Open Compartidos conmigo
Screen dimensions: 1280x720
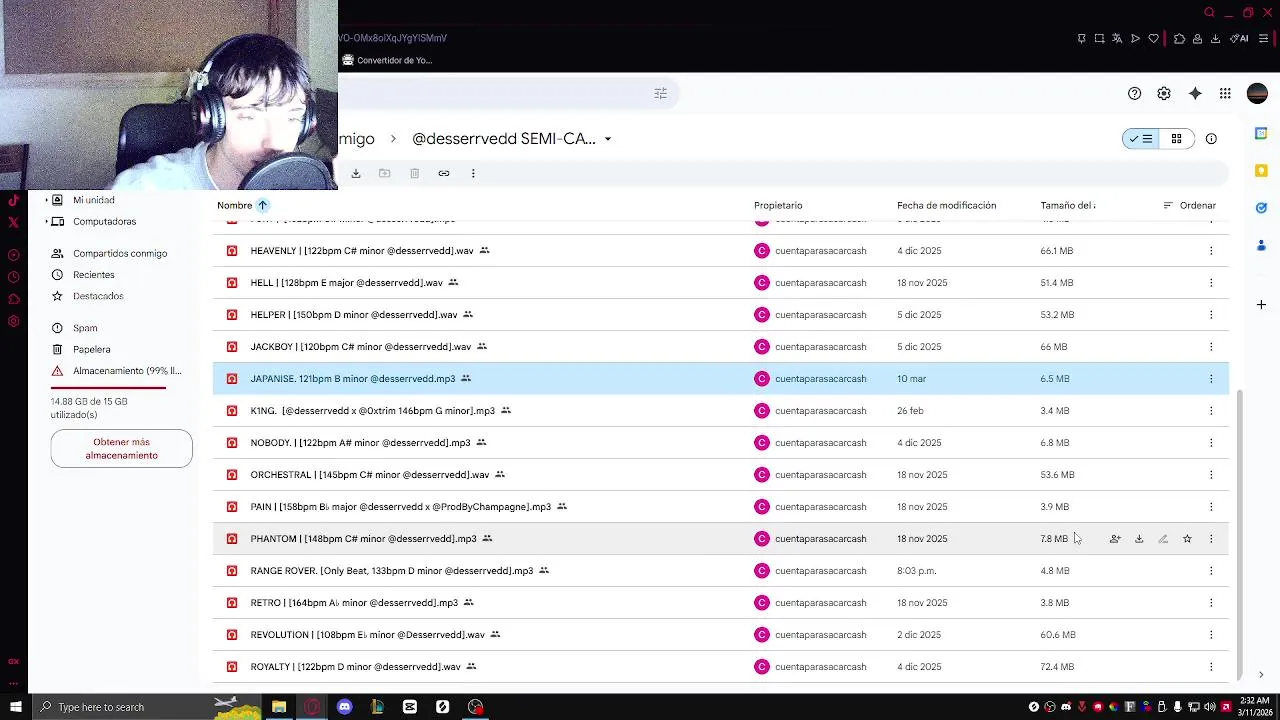tap(120, 254)
